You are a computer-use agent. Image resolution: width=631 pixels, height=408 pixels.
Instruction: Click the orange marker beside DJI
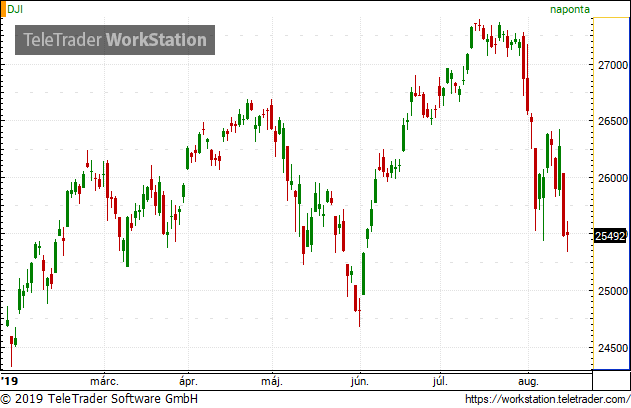3,9
